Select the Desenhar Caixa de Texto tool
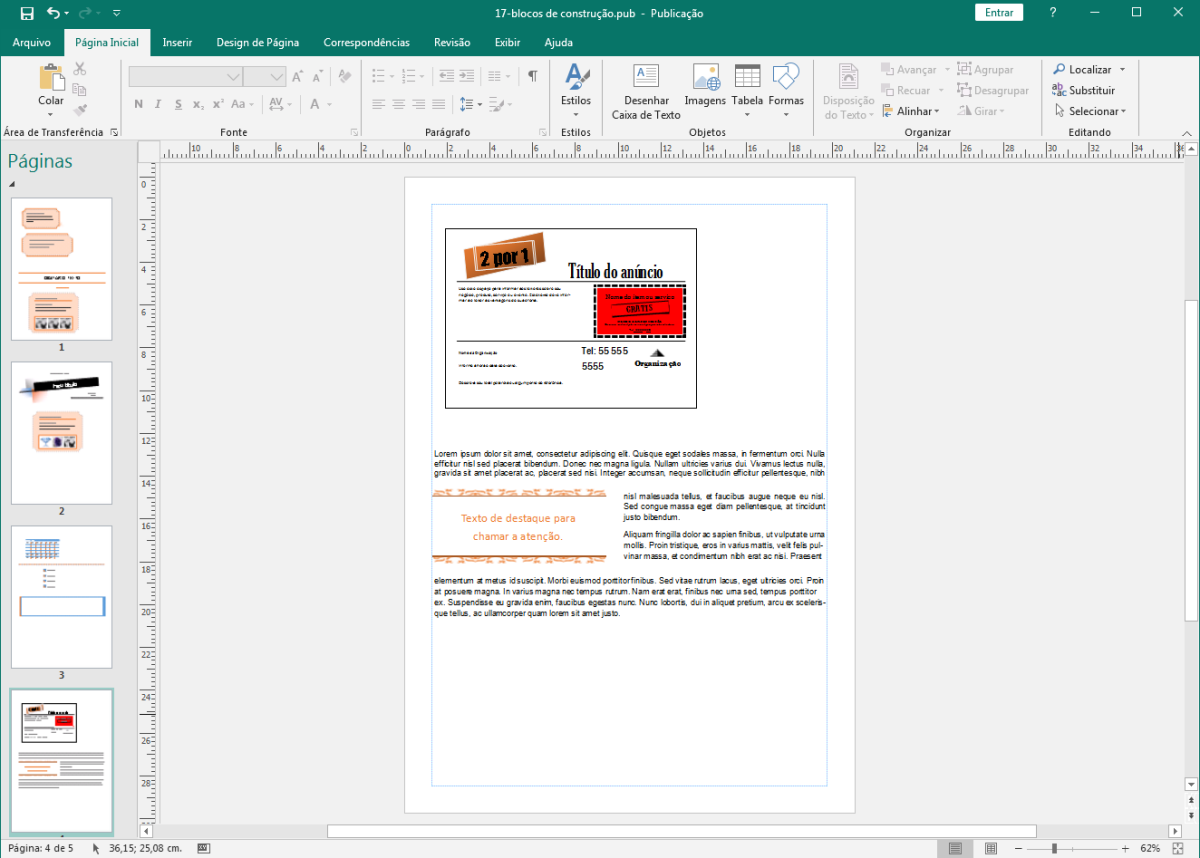This screenshot has height=858, width=1200. [645, 89]
